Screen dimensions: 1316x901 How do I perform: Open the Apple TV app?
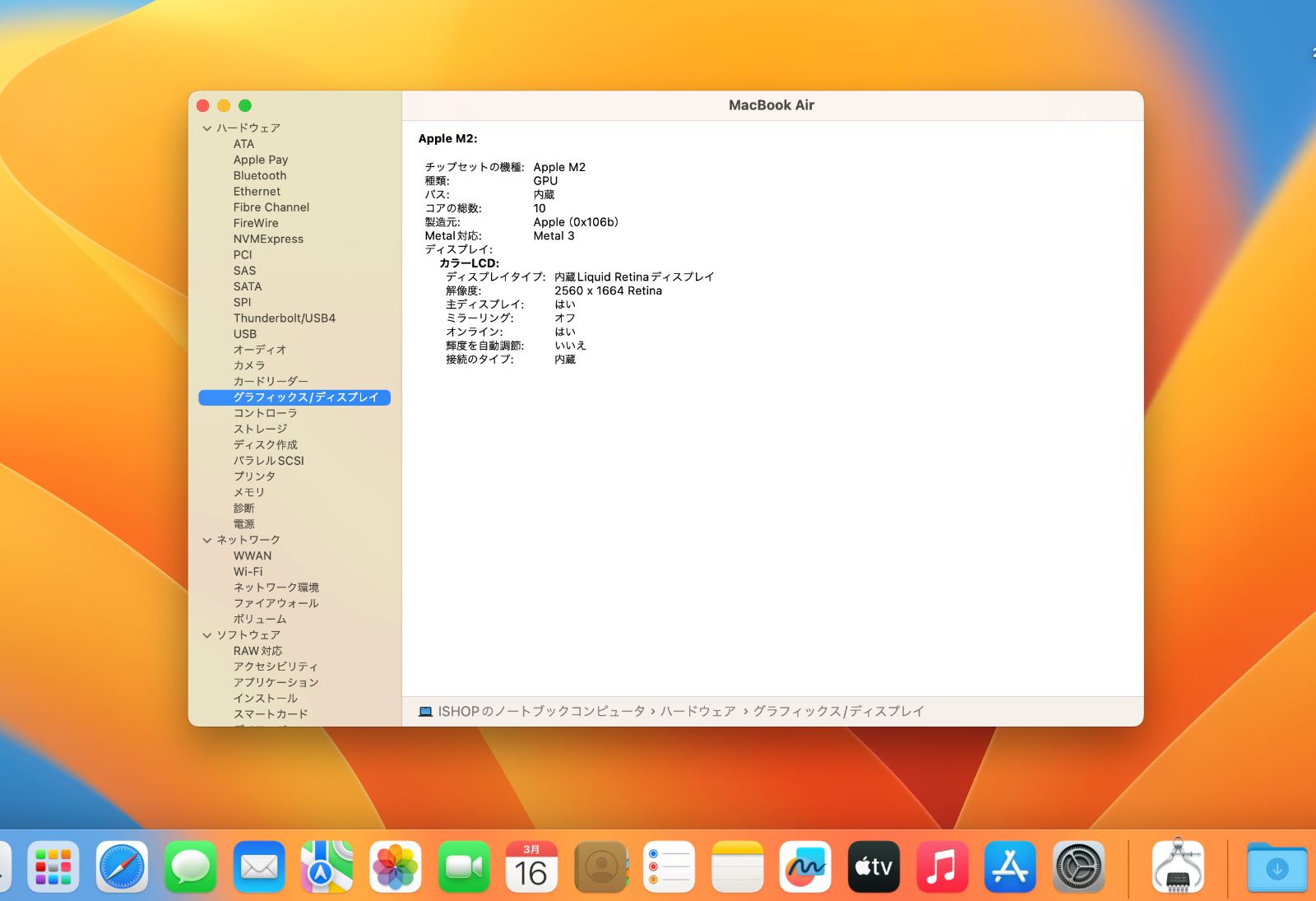point(873,866)
